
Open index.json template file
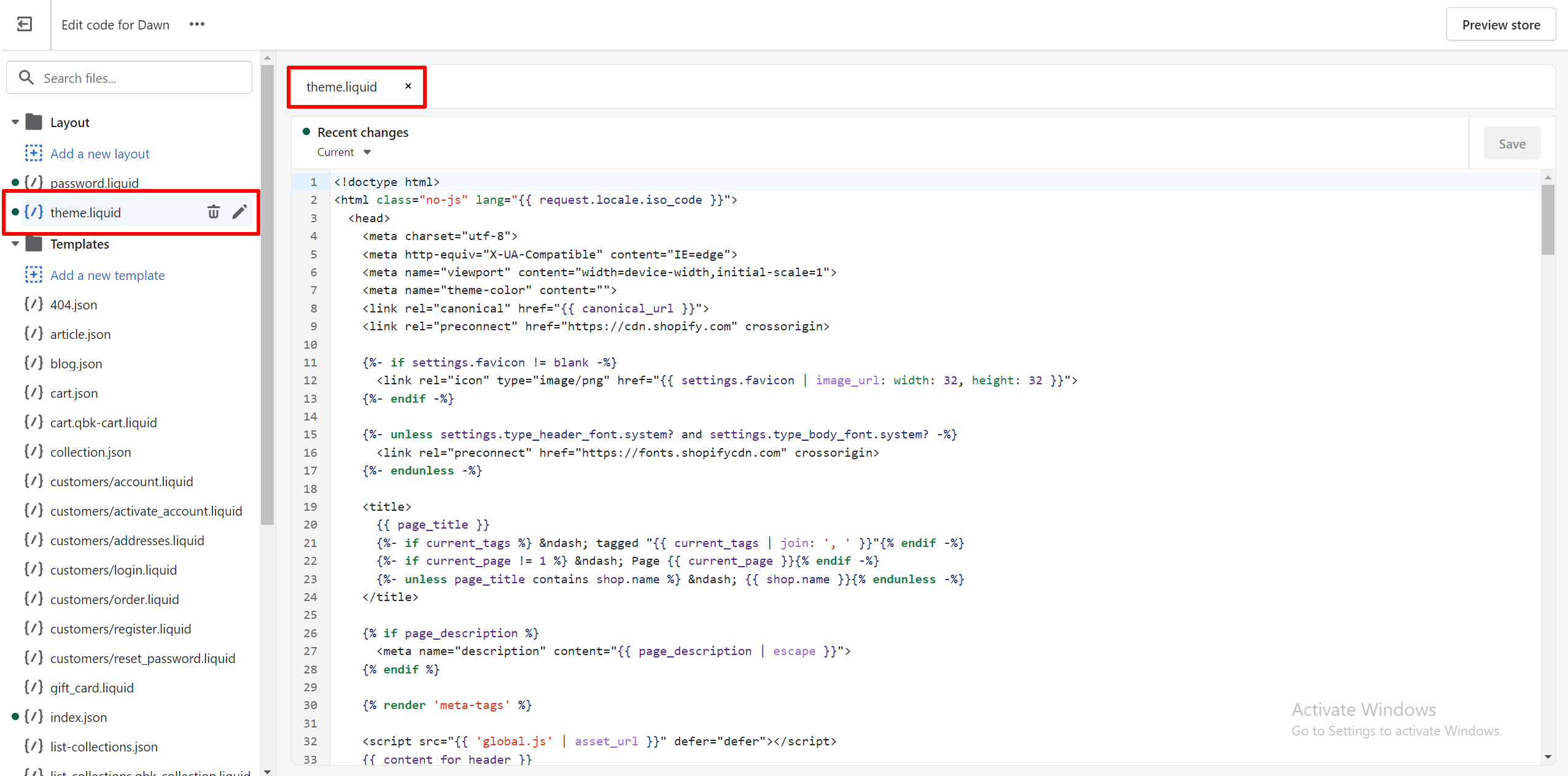tap(79, 717)
